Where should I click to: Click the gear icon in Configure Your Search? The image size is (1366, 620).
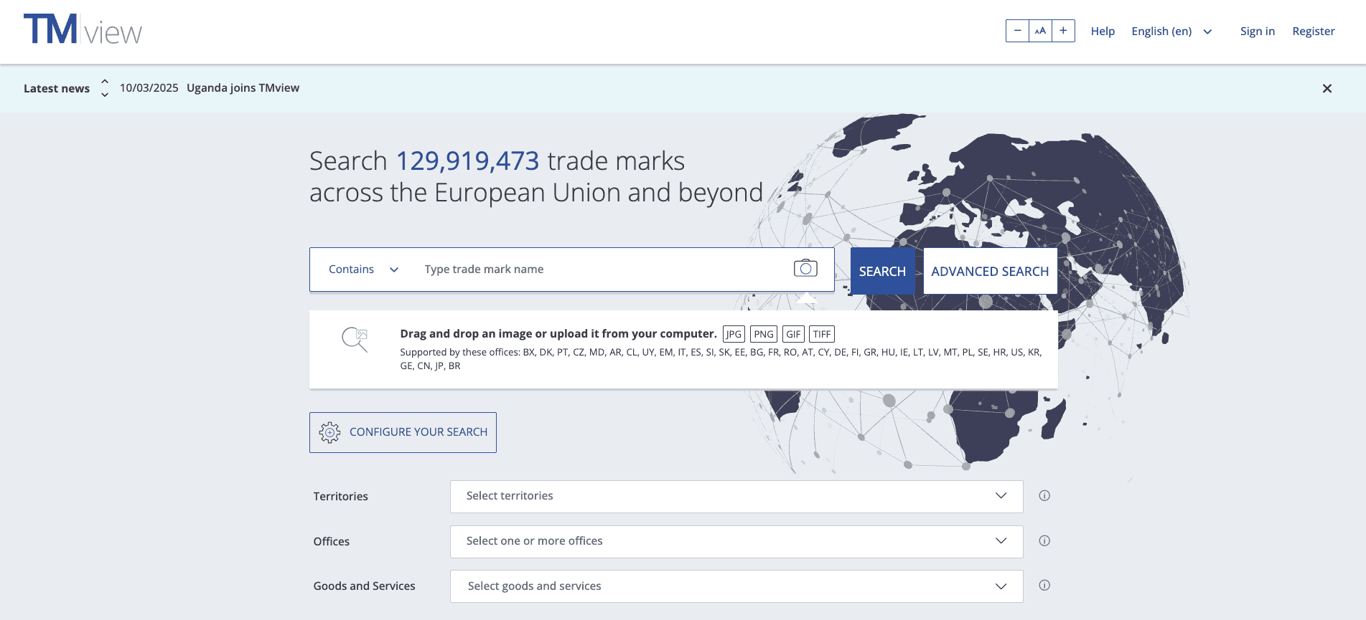pos(330,432)
